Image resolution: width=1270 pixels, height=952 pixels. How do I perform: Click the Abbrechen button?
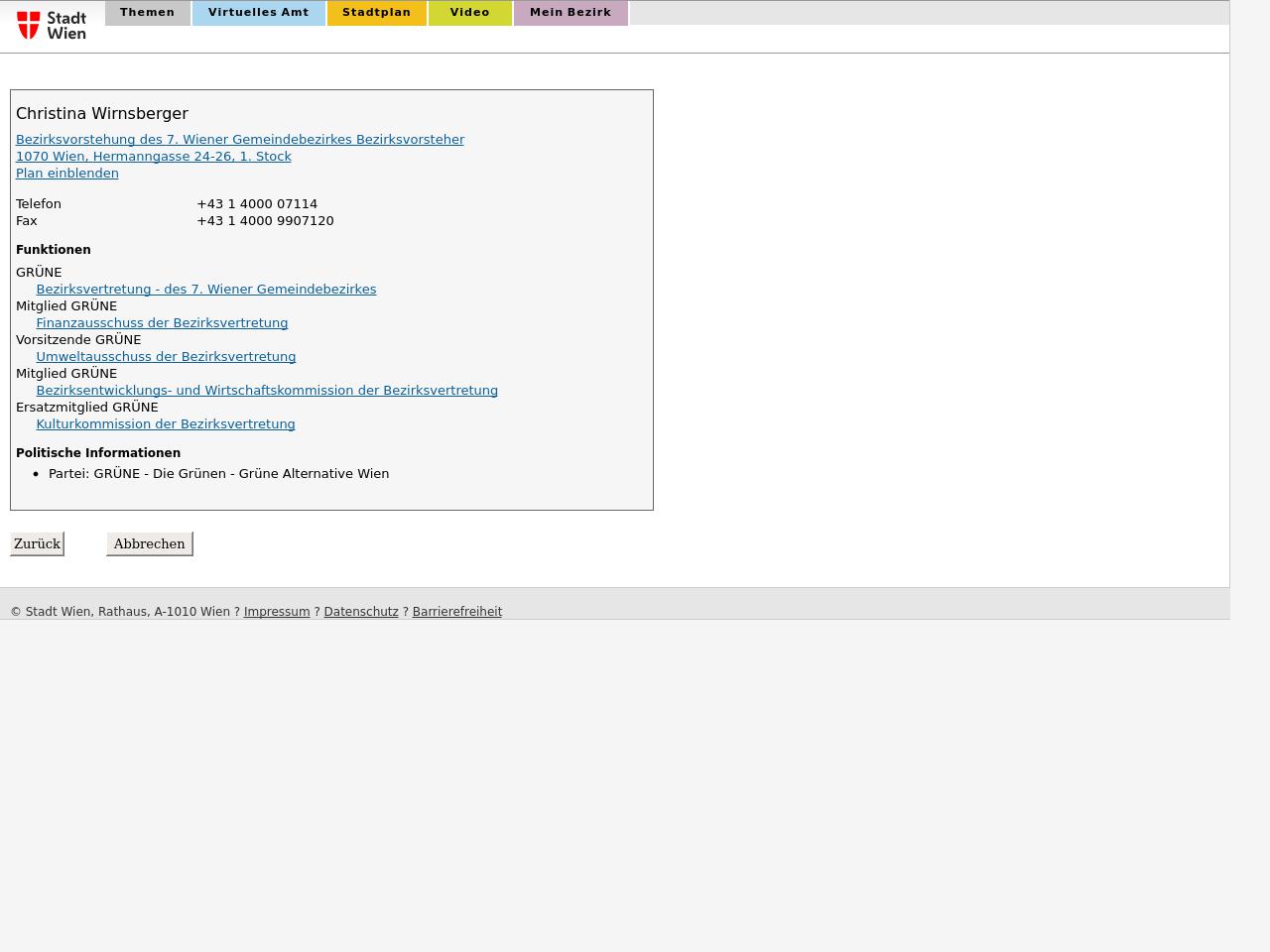149,543
